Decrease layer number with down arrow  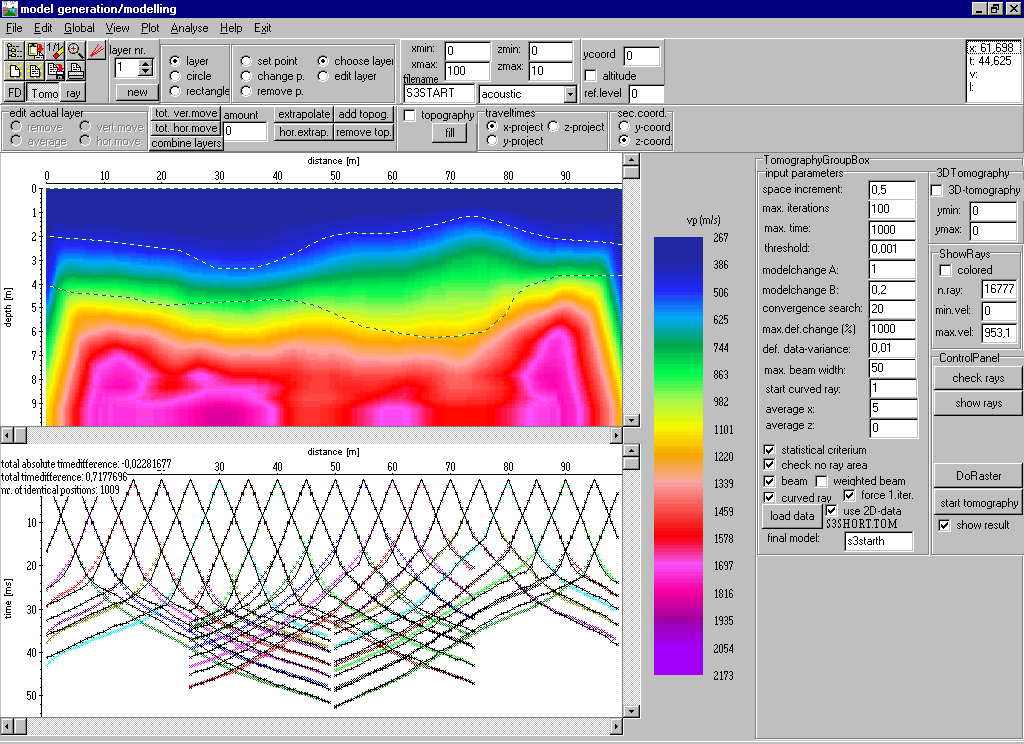[145, 72]
